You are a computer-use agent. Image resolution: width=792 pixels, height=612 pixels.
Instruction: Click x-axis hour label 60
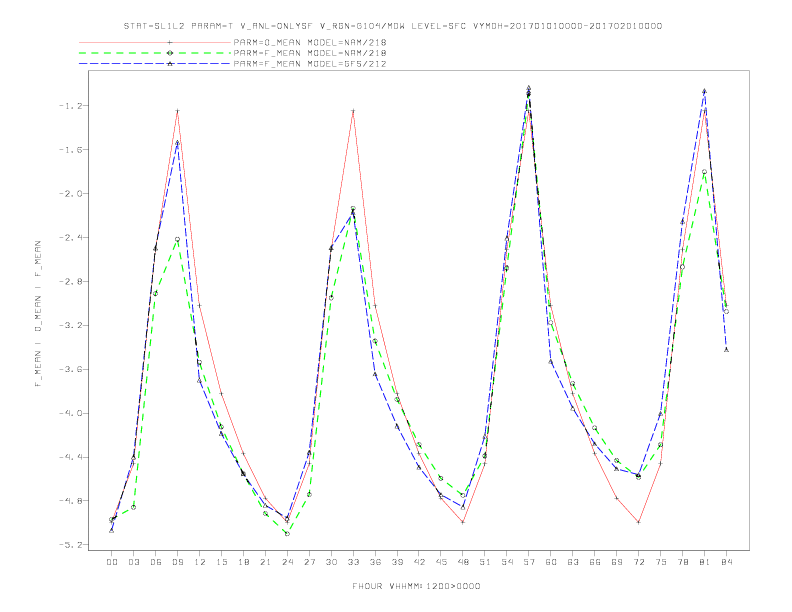[x=551, y=562]
